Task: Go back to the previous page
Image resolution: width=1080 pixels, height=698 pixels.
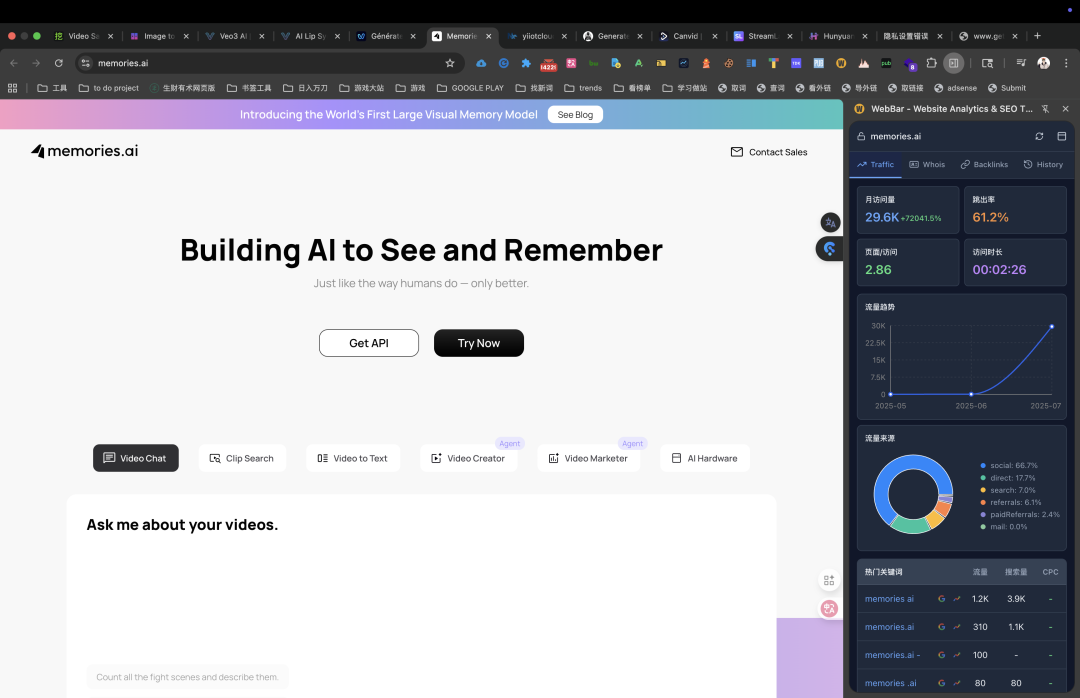Action: tap(14, 63)
